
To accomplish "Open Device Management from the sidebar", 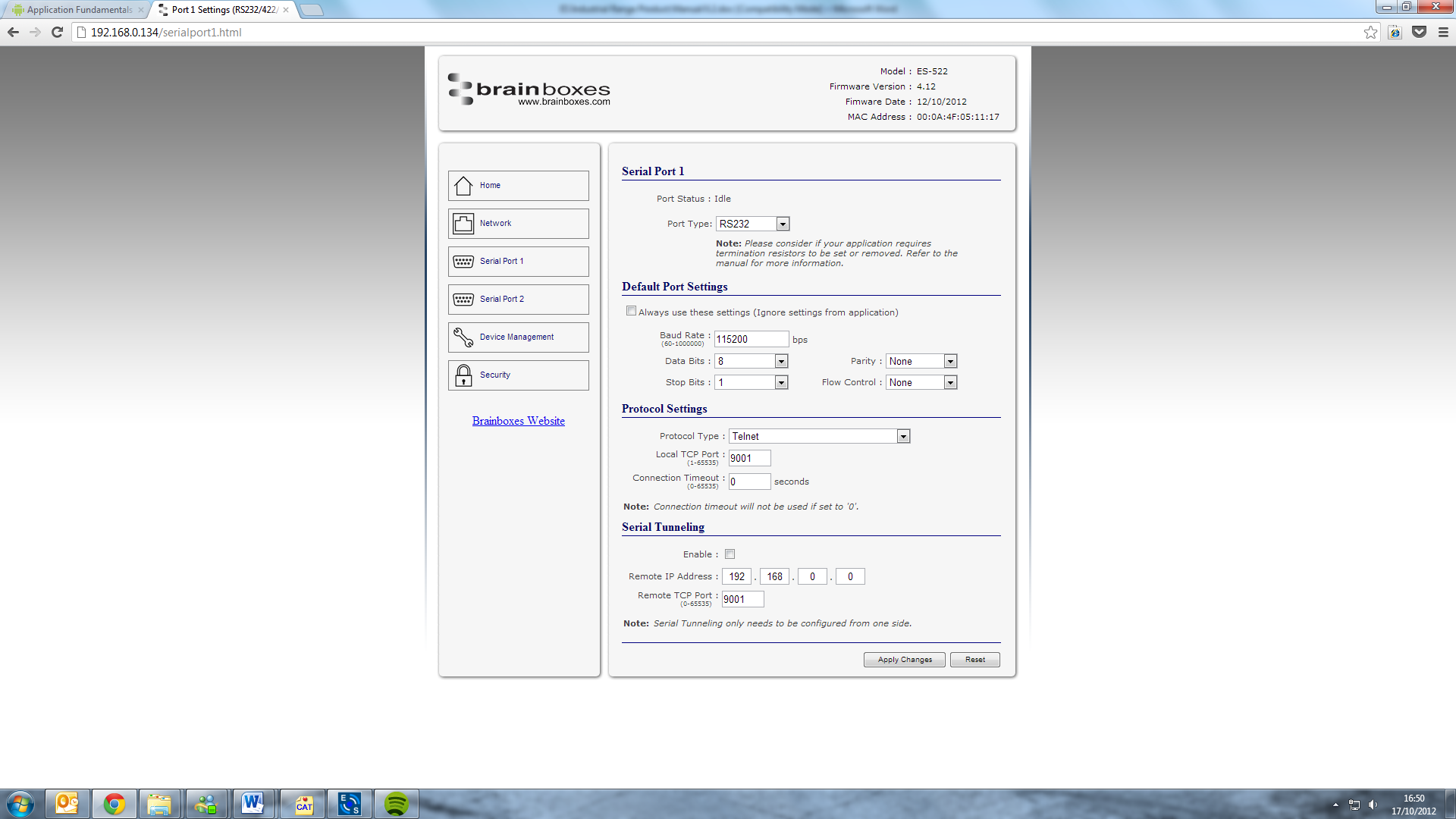I will click(518, 337).
